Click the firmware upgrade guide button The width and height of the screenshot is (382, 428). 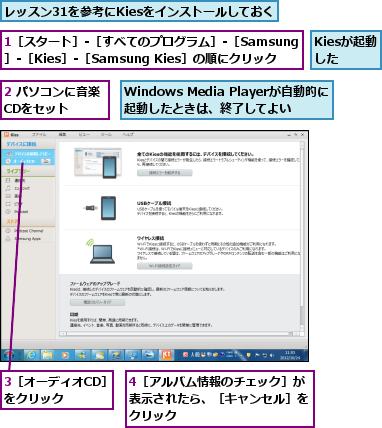point(97,302)
